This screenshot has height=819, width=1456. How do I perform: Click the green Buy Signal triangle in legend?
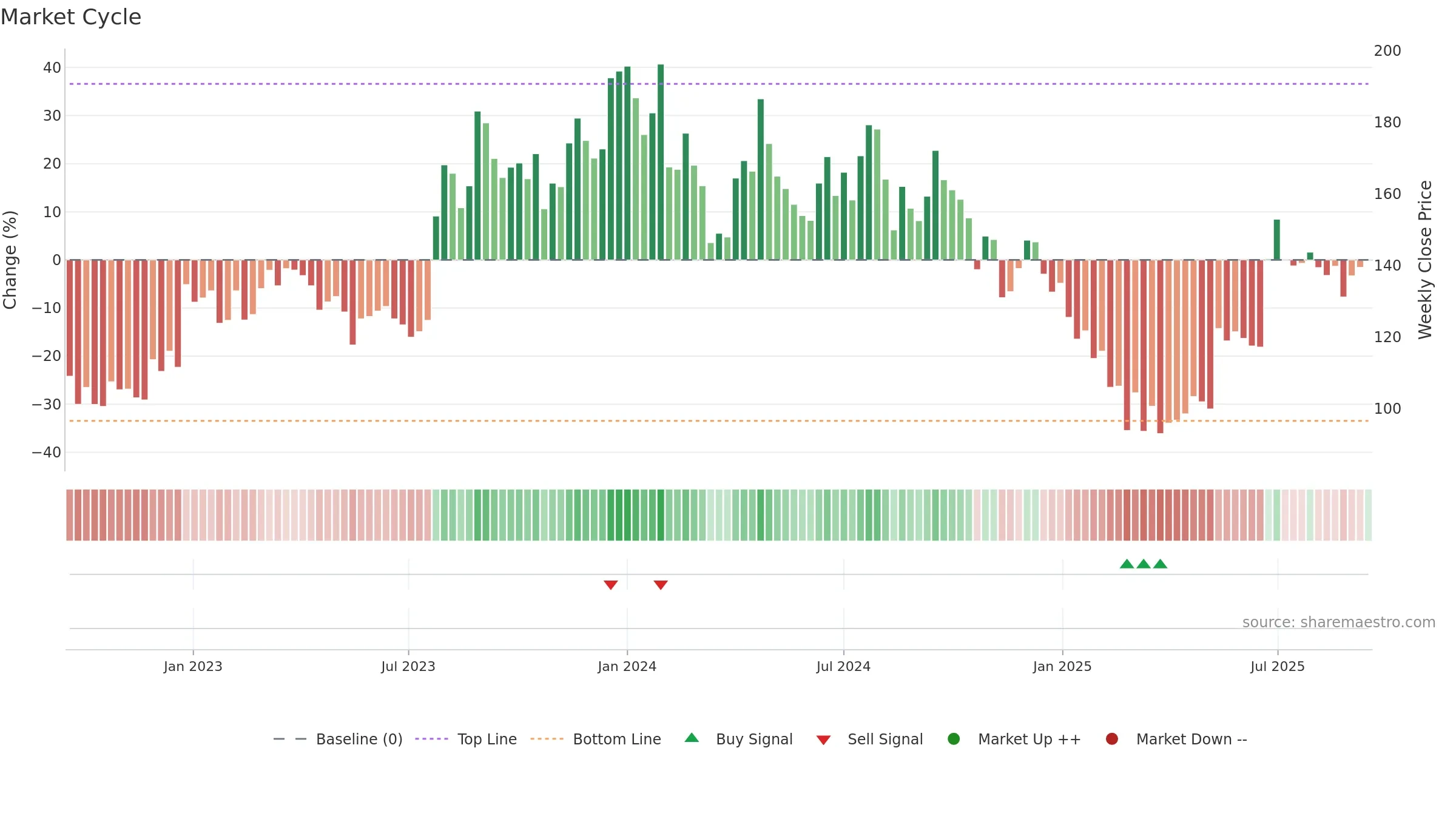(692, 738)
